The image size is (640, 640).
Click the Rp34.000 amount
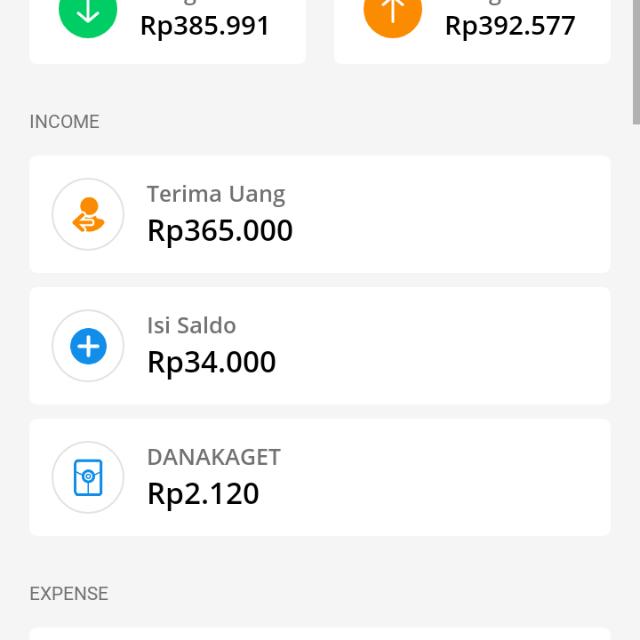(211, 362)
